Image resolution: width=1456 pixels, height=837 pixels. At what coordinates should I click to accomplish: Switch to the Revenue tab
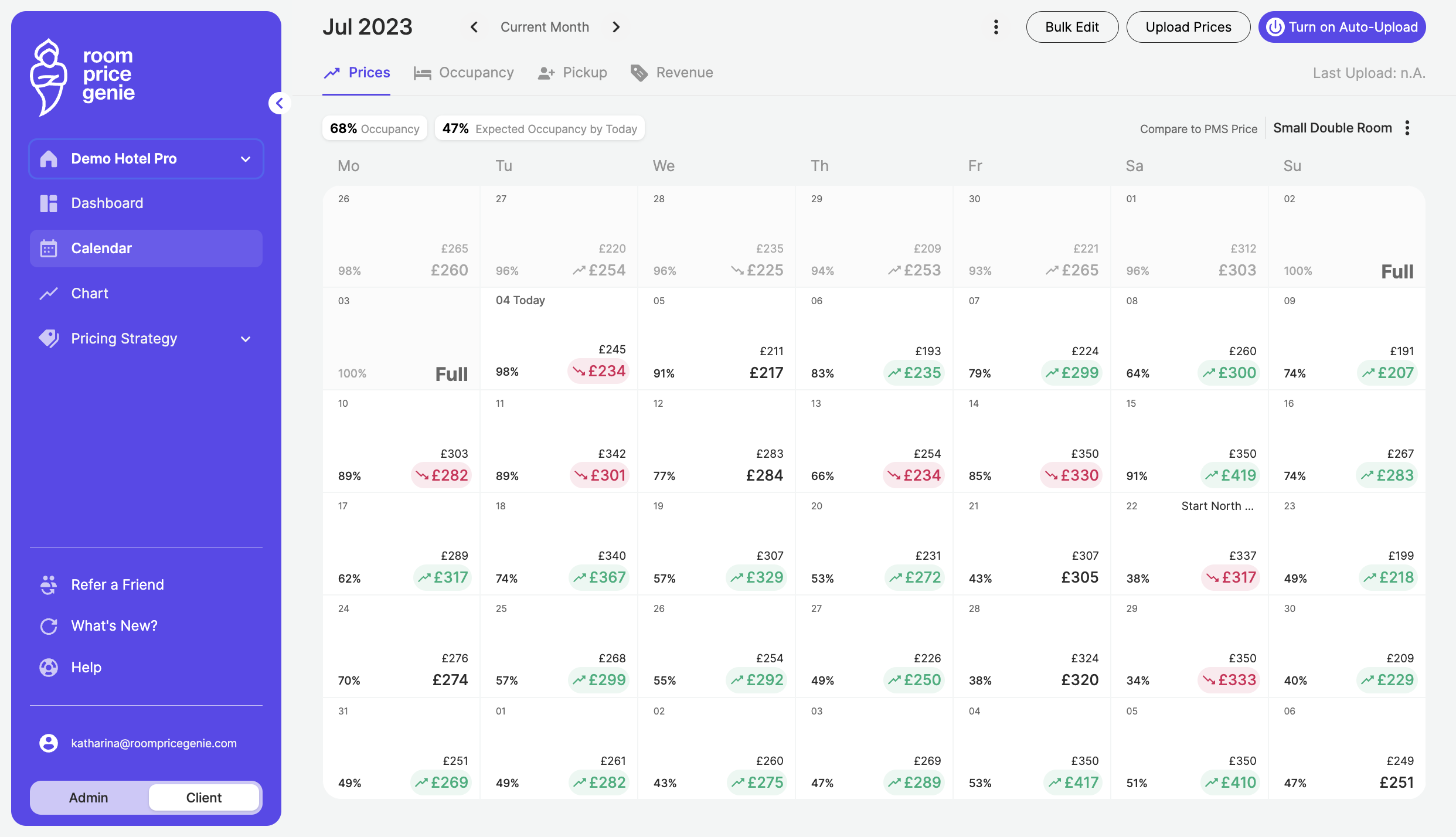pyautogui.click(x=672, y=73)
